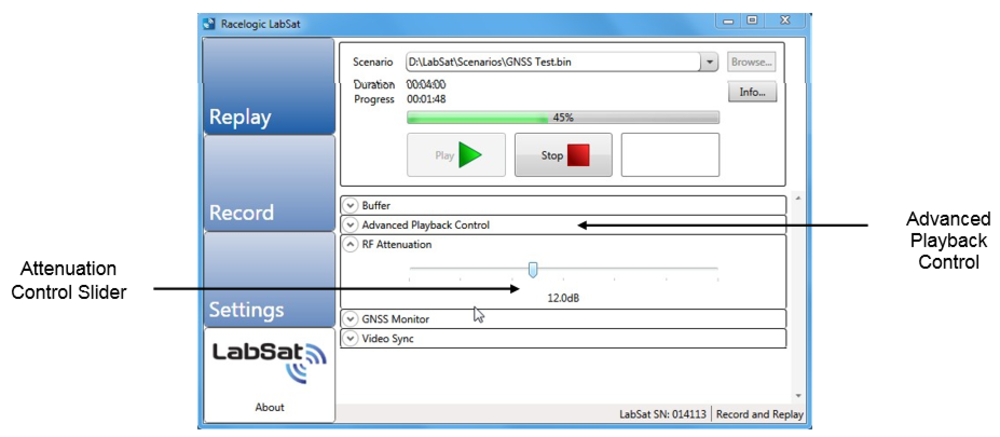Open the Scenario path dropdown arrow

(709, 62)
